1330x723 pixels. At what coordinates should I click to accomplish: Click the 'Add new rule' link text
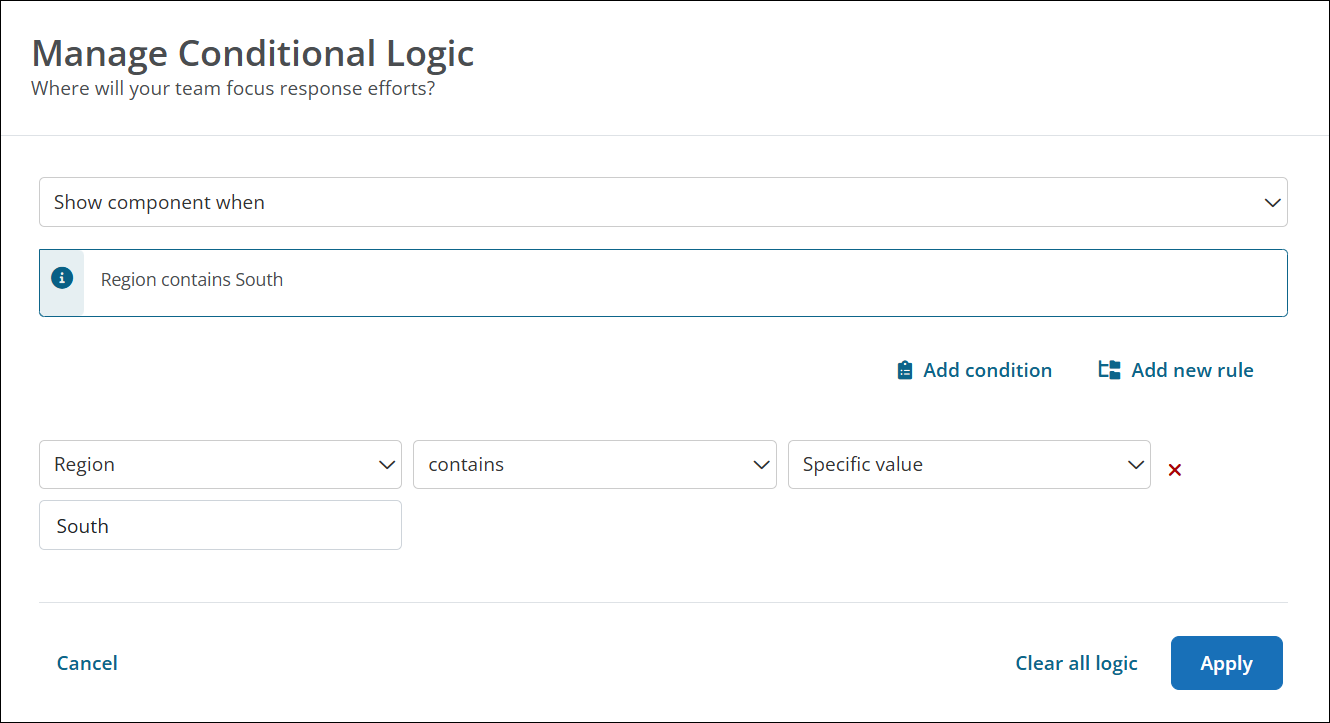point(1192,370)
